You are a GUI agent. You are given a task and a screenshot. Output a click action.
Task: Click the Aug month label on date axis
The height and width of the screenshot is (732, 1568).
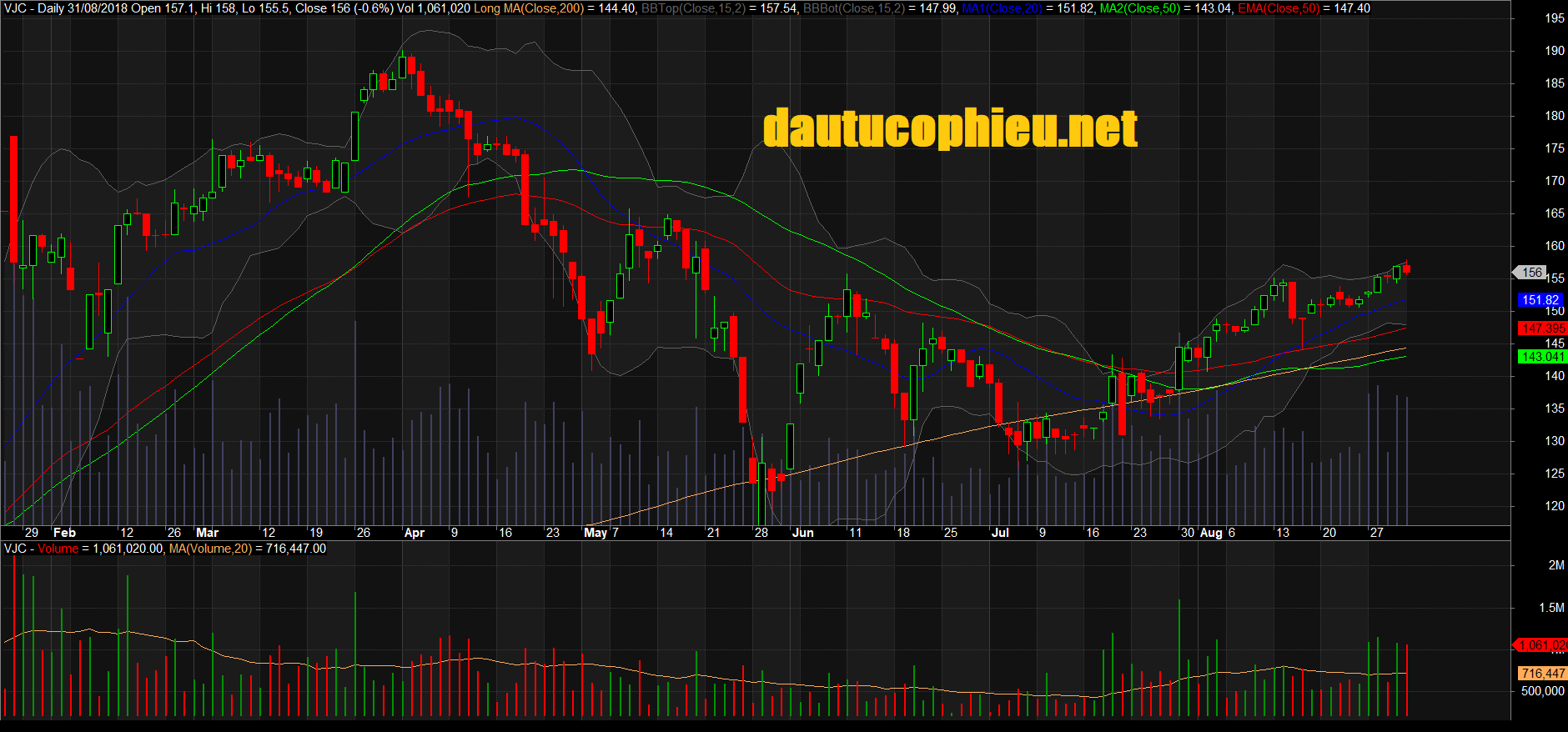1210,533
